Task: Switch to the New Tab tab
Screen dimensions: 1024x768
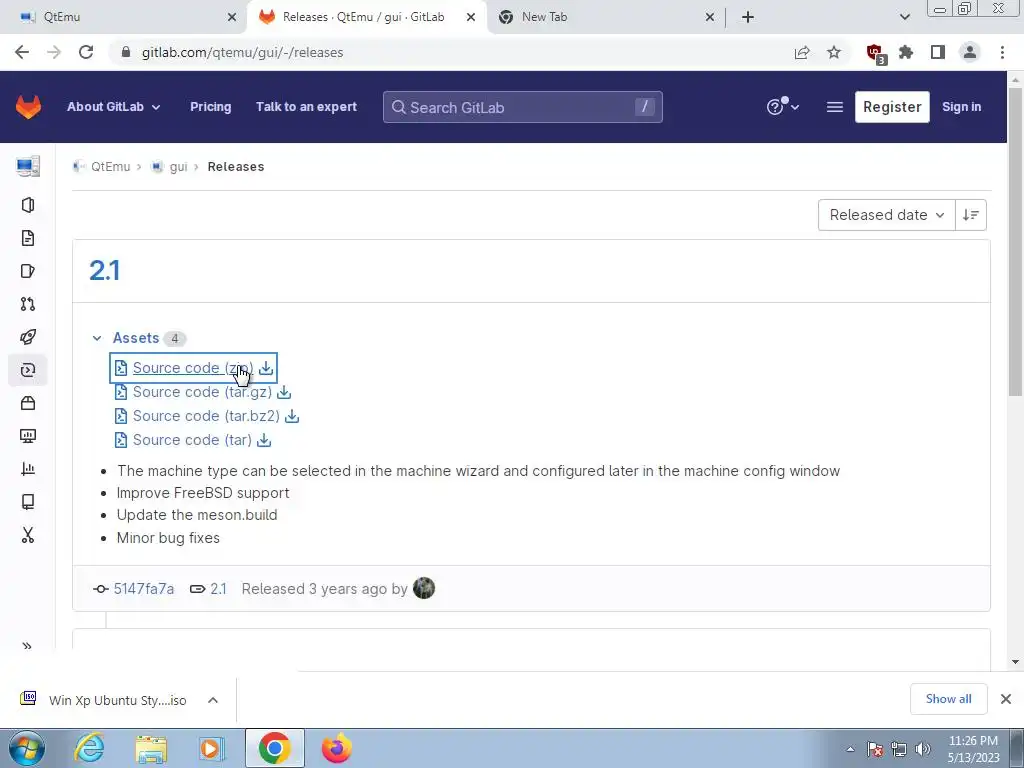Action: (606, 17)
